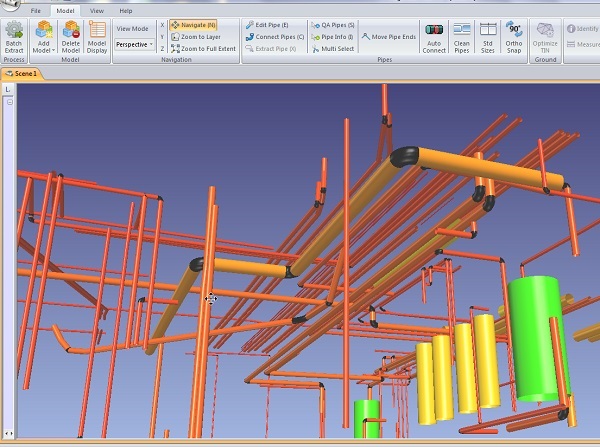Viewport: 600px width, 447px height.
Task: Open the Std Sizes table
Action: (487, 37)
